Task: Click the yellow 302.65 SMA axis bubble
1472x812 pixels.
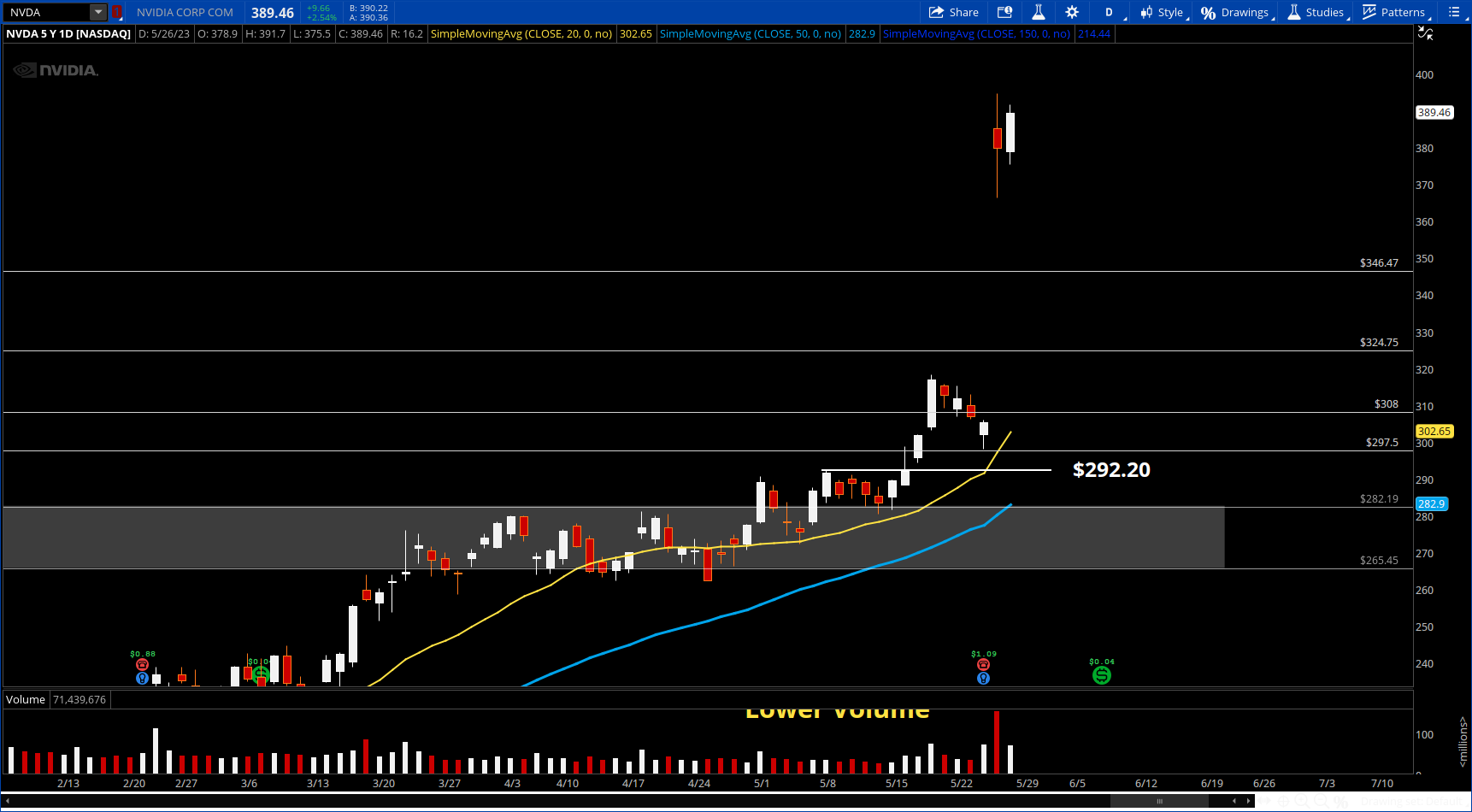Action: 1434,432
